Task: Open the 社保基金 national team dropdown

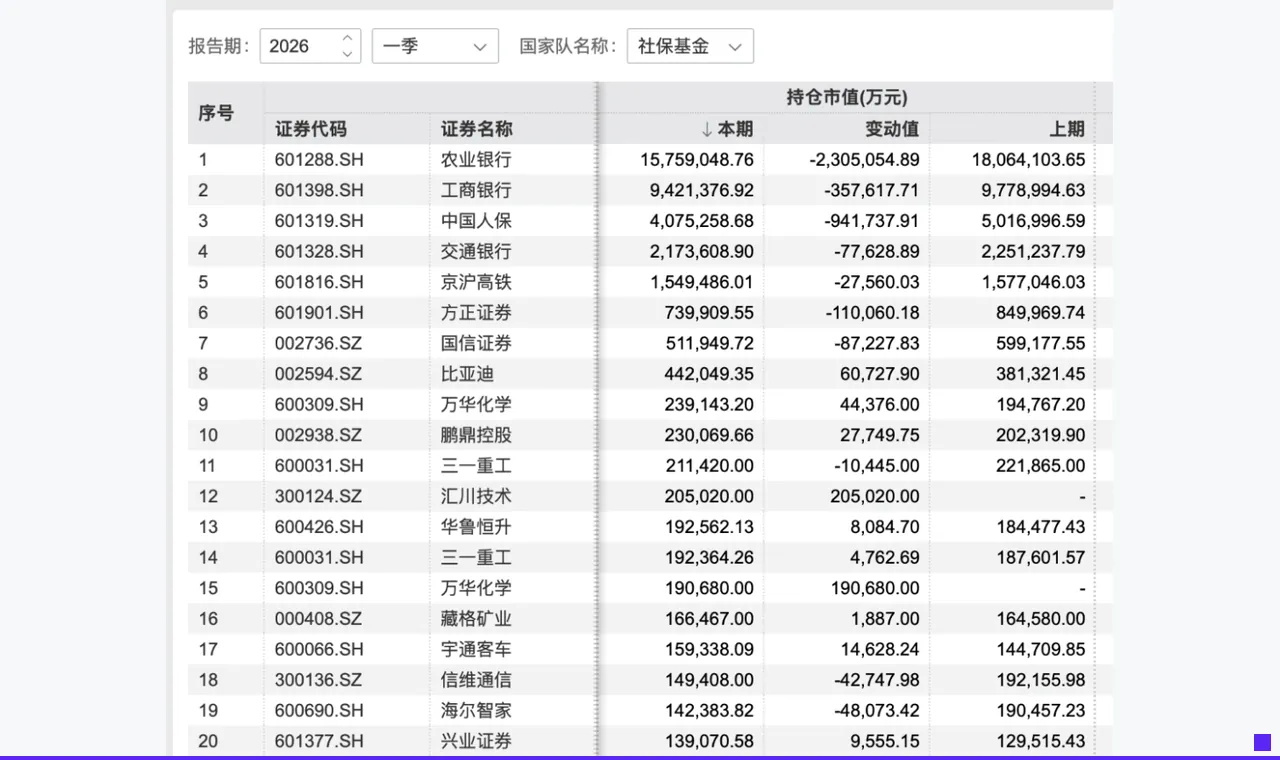Action: coord(690,46)
